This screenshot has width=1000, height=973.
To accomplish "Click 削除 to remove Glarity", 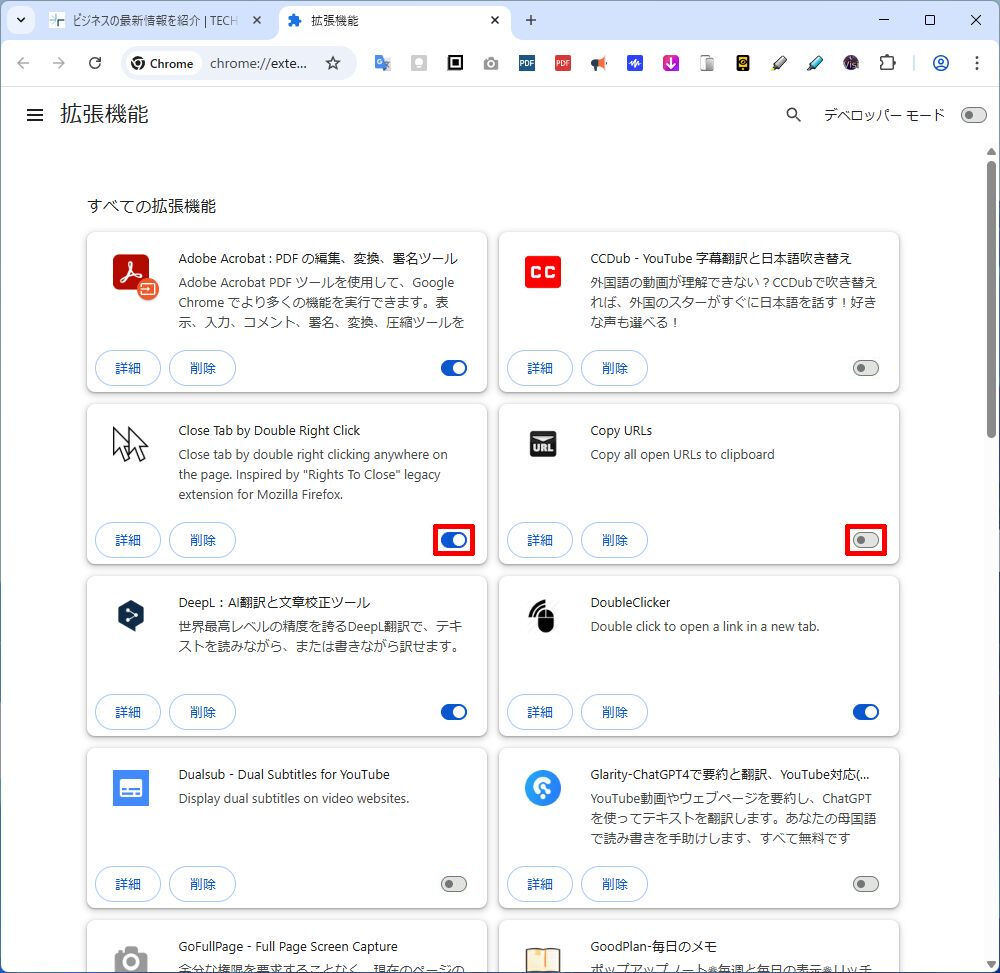I will click(614, 884).
